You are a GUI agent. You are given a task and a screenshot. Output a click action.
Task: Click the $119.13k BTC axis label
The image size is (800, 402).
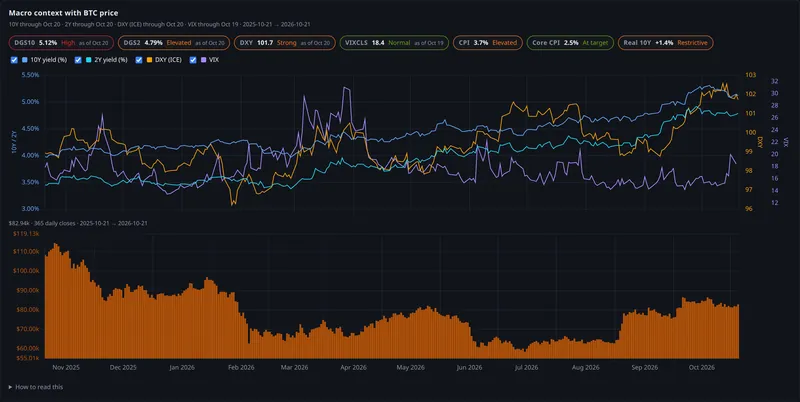[28, 233]
